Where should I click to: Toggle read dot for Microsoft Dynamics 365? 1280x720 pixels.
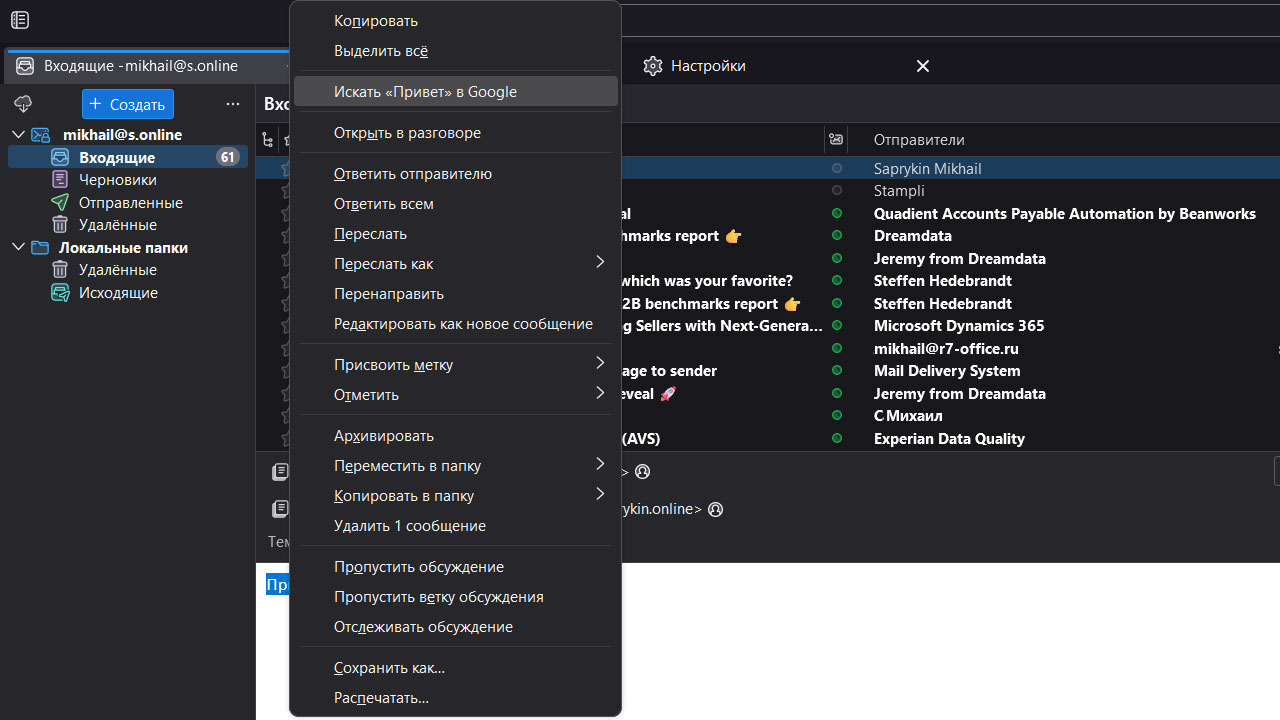pos(837,326)
